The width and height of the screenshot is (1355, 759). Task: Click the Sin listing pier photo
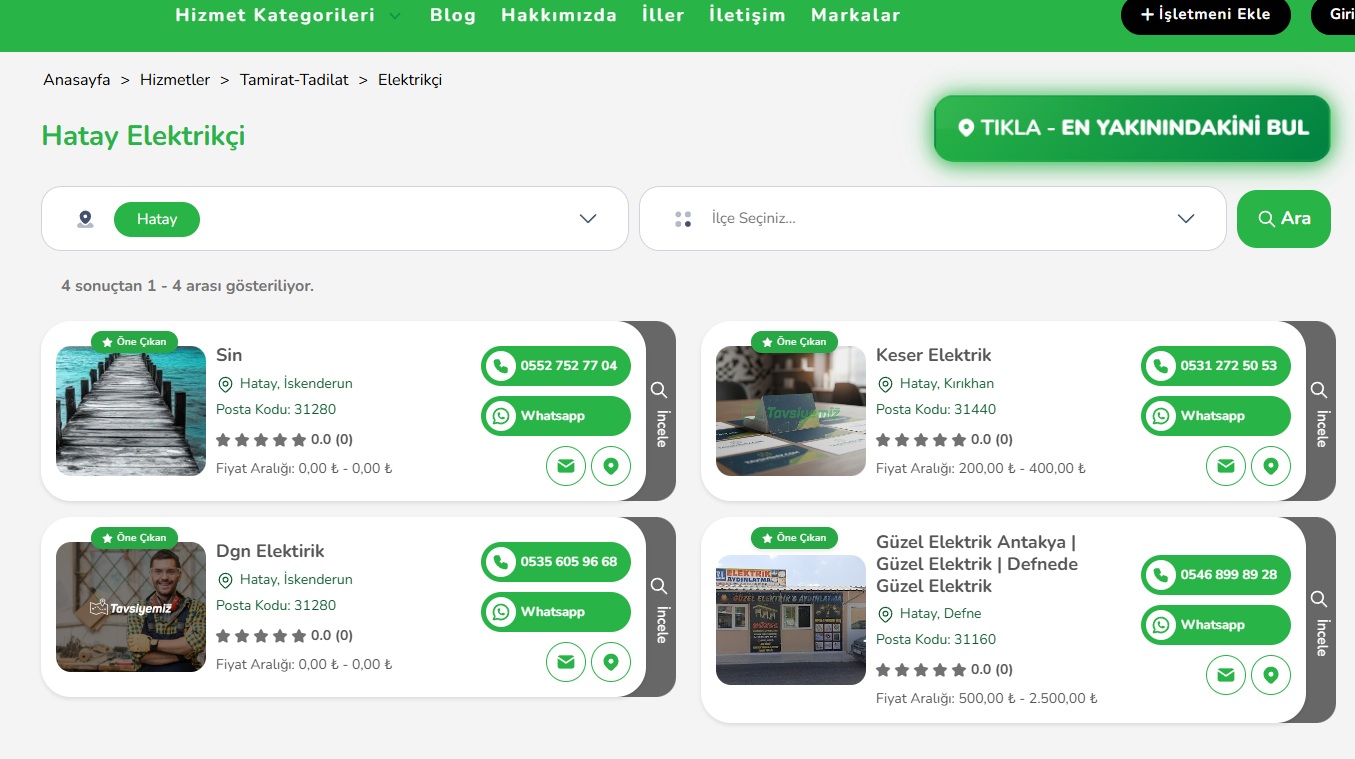tap(131, 411)
